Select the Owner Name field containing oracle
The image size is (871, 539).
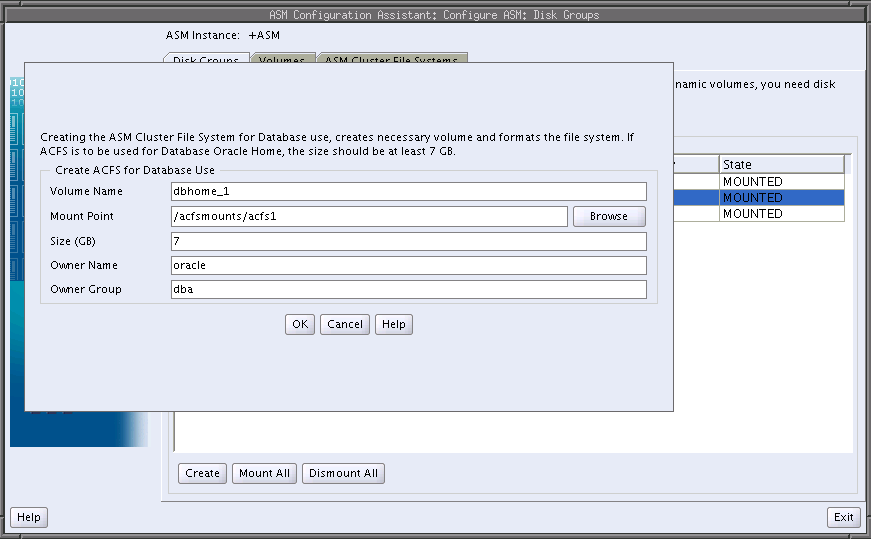click(x=408, y=265)
